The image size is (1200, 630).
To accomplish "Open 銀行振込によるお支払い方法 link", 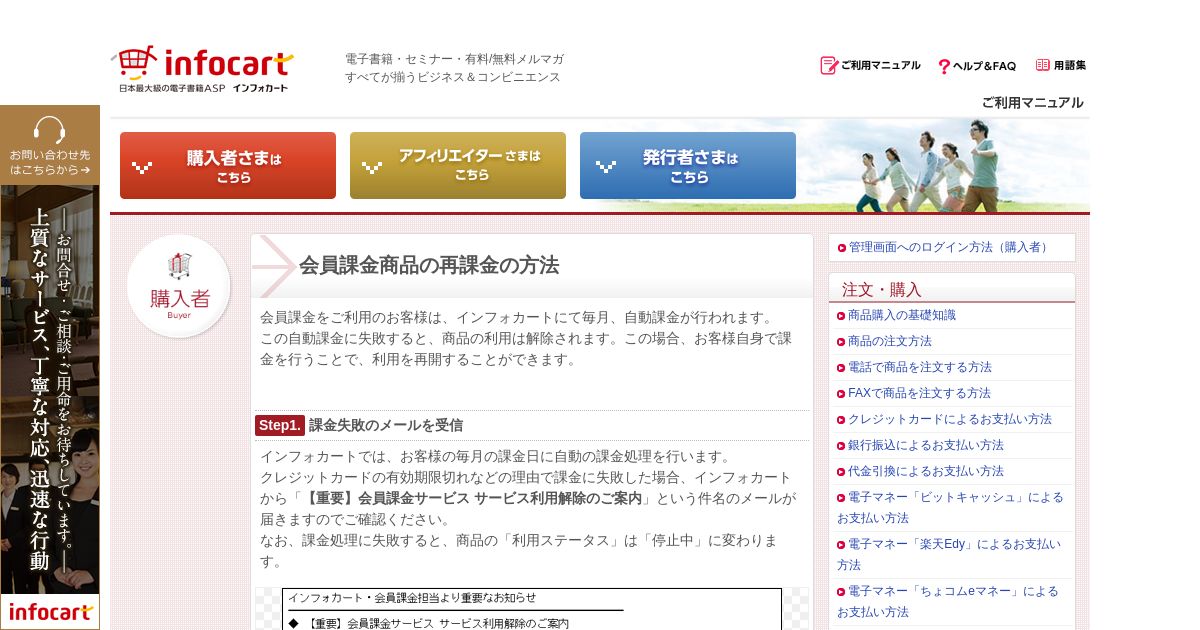I will click(x=926, y=445).
